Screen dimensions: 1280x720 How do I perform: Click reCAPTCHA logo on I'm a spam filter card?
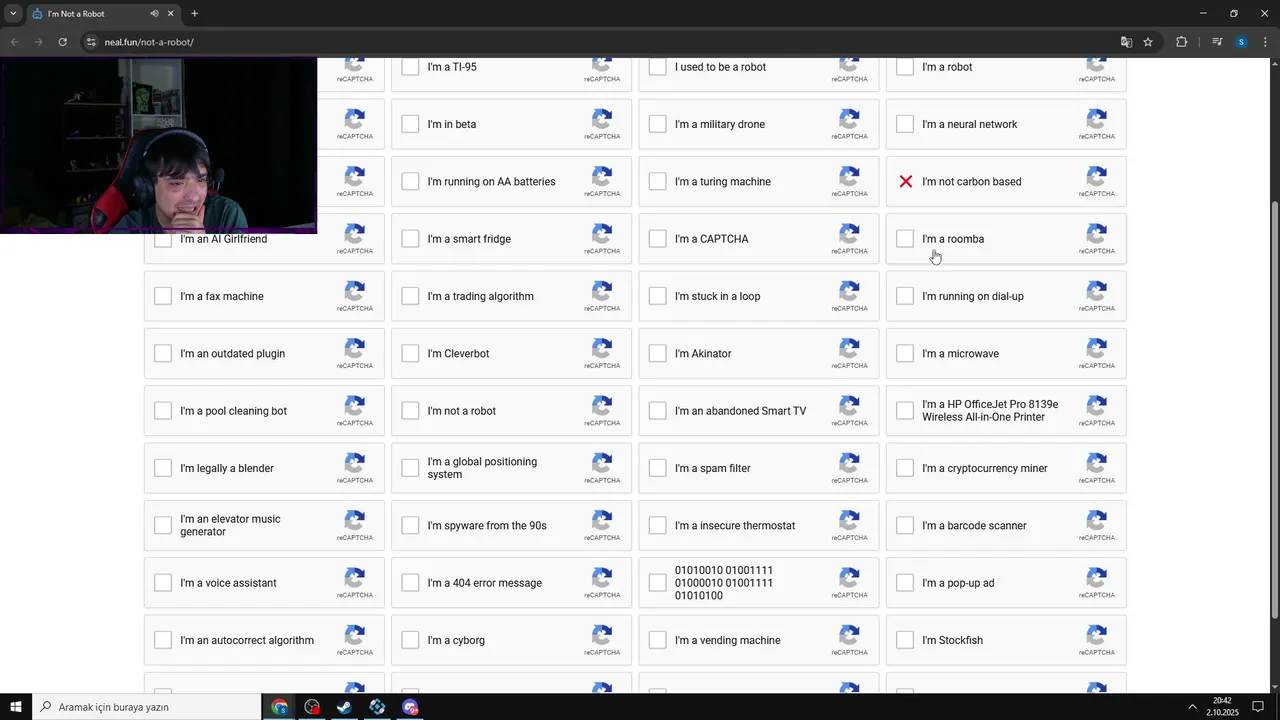point(849,463)
